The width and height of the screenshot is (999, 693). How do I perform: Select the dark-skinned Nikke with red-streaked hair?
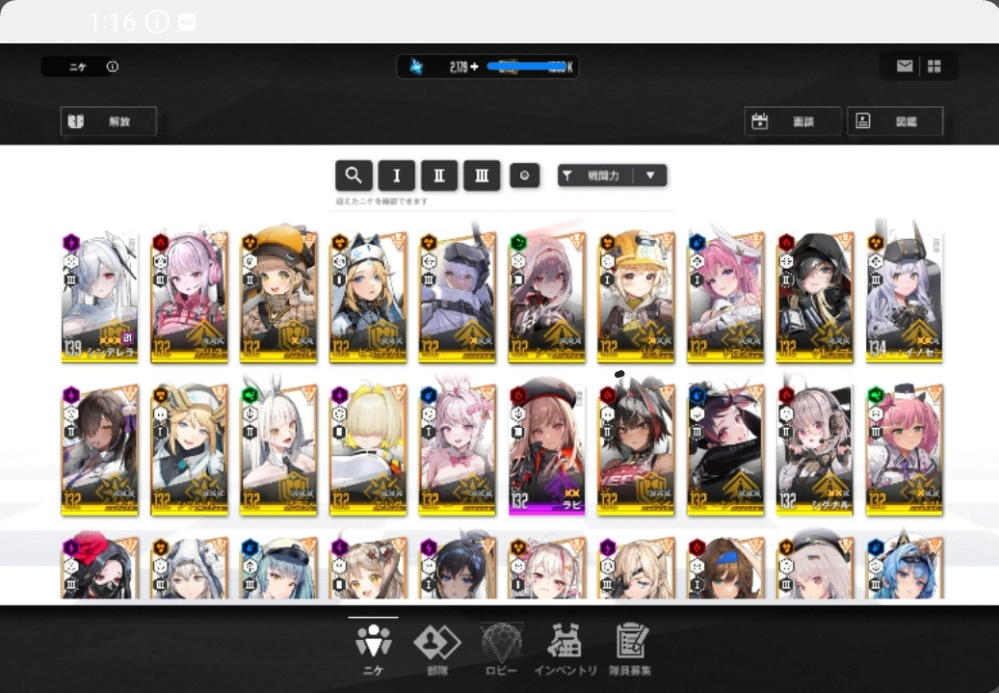[636, 450]
